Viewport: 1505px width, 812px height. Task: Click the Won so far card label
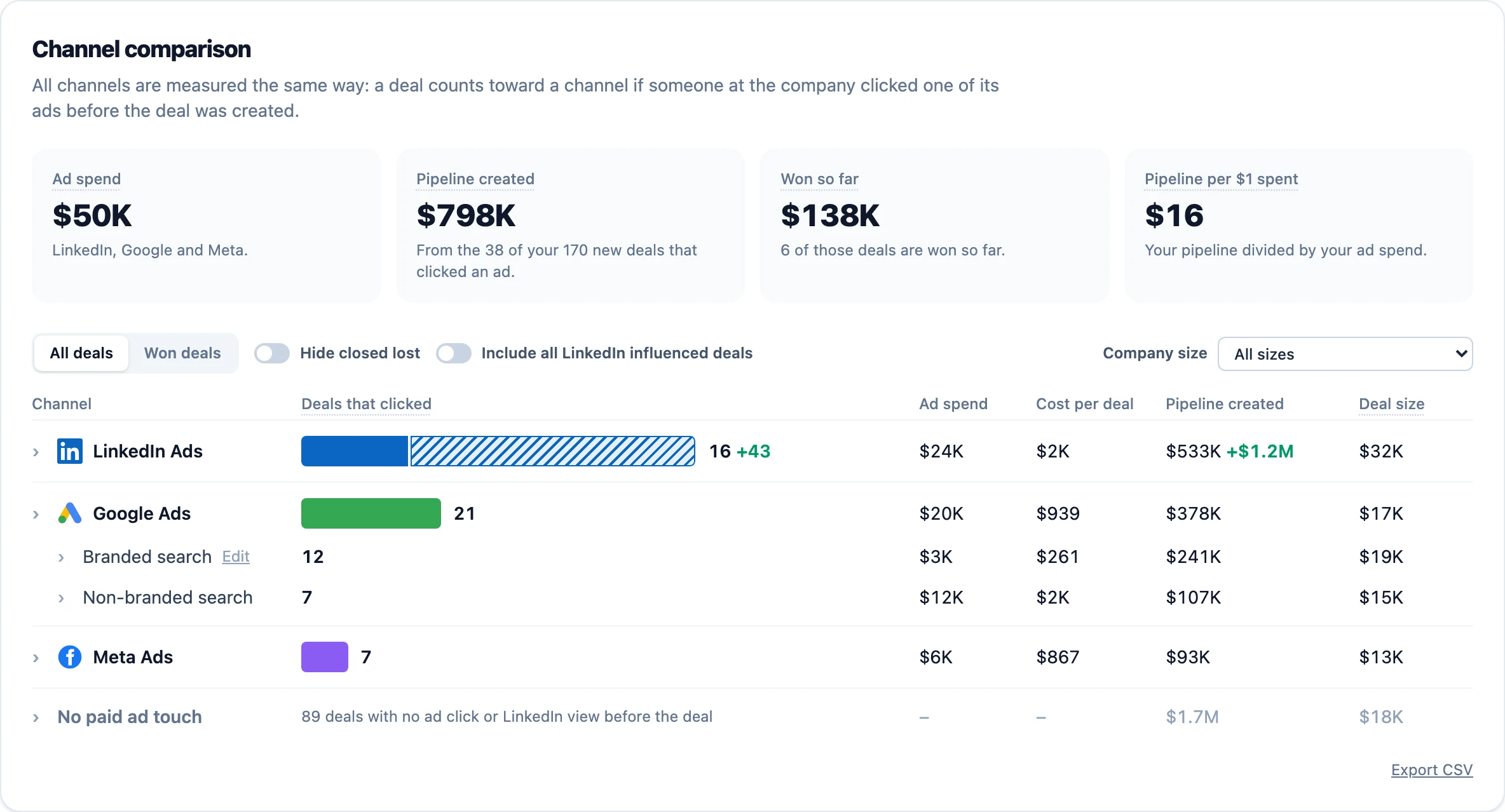pyautogui.click(x=819, y=179)
